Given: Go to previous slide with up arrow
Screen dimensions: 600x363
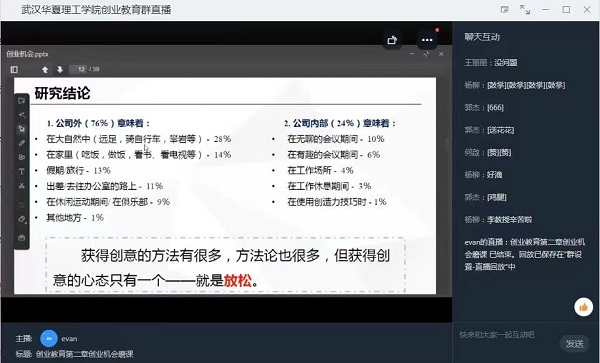Looking at the screenshot, I should pos(45,70).
